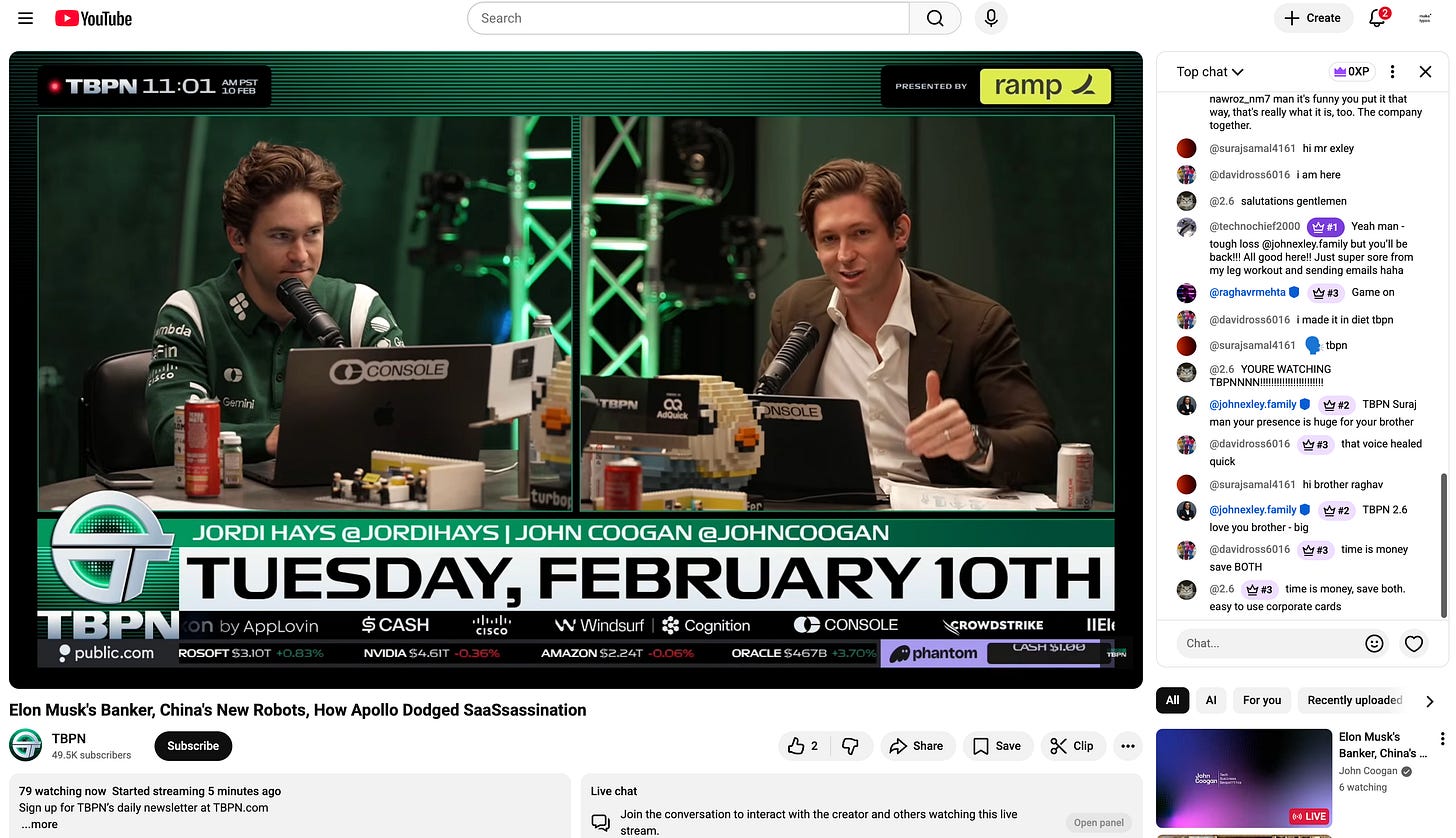Image resolution: width=1456 pixels, height=838 pixels.
Task: Open options for the recommended video
Action: (x=1442, y=739)
